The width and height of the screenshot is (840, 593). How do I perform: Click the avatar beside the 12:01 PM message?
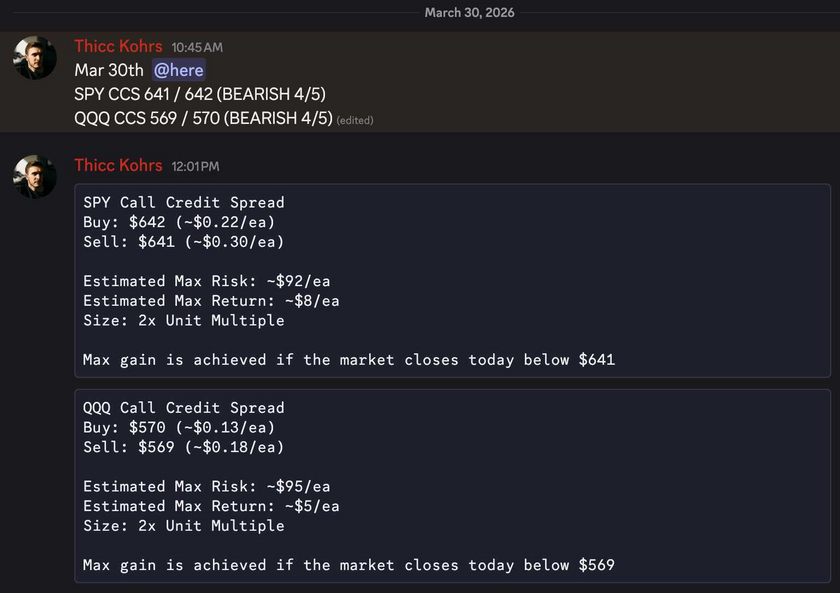tap(35, 176)
